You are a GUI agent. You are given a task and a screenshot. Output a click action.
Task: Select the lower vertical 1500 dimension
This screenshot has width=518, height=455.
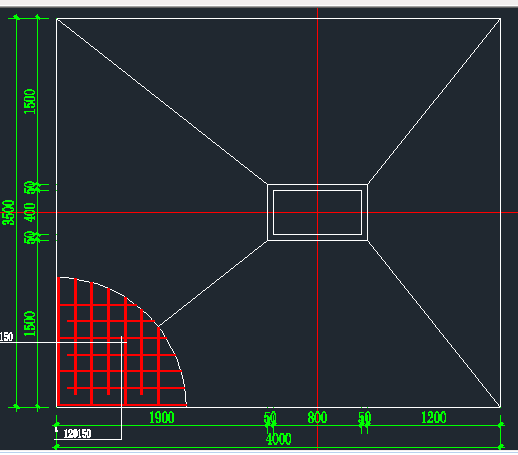pyautogui.click(x=30, y=323)
